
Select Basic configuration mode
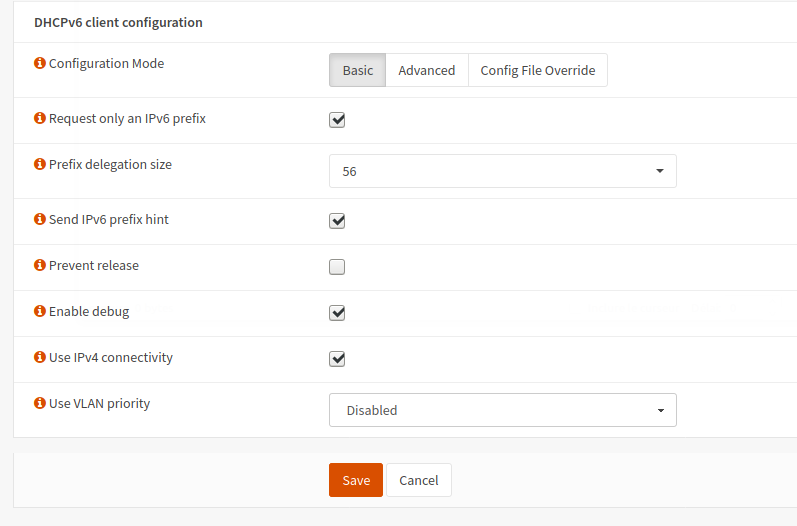coord(357,71)
